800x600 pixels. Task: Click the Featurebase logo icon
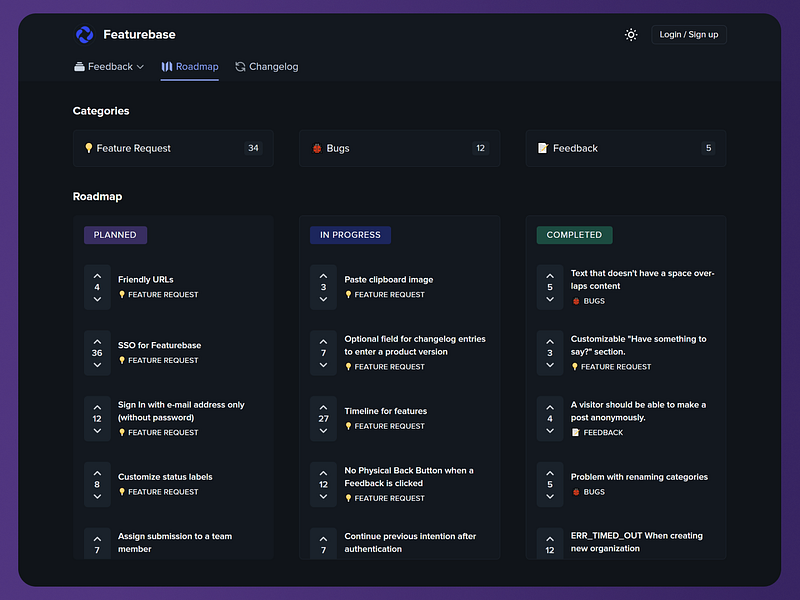click(x=84, y=34)
